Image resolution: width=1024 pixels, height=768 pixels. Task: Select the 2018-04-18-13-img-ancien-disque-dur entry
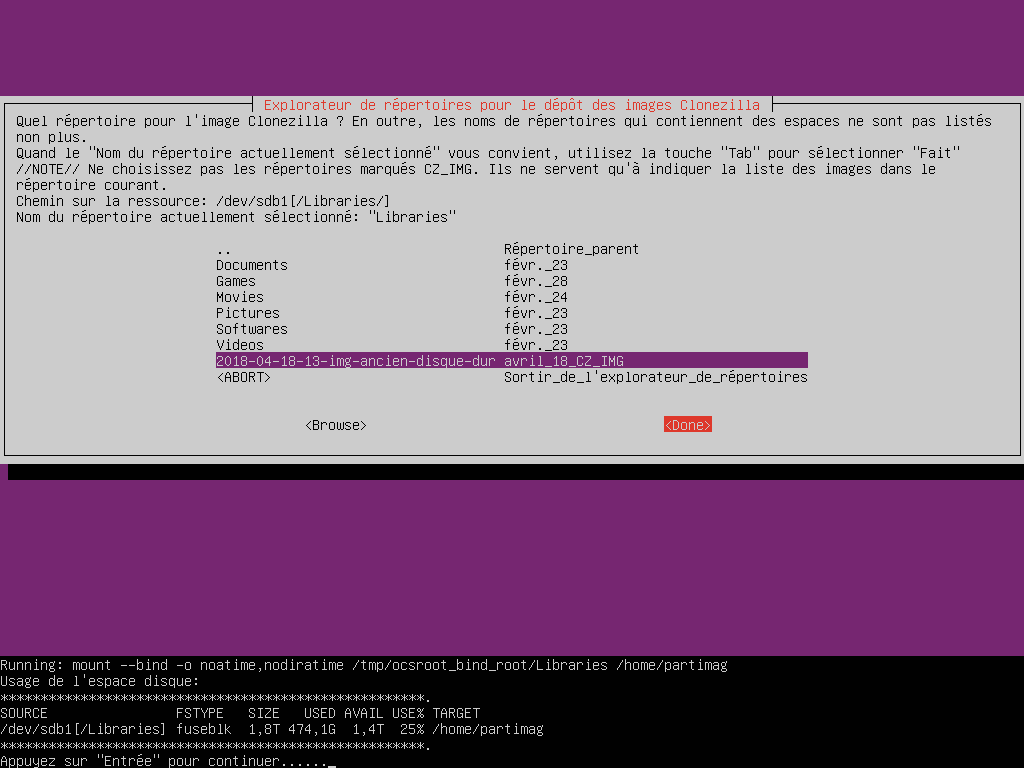(x=511, y=361)
